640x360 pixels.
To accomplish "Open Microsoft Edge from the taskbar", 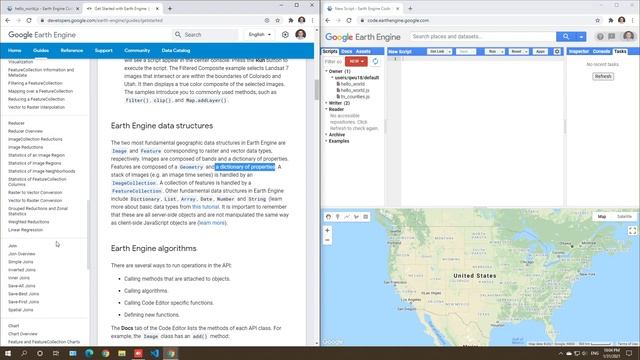I will (89, 353).
